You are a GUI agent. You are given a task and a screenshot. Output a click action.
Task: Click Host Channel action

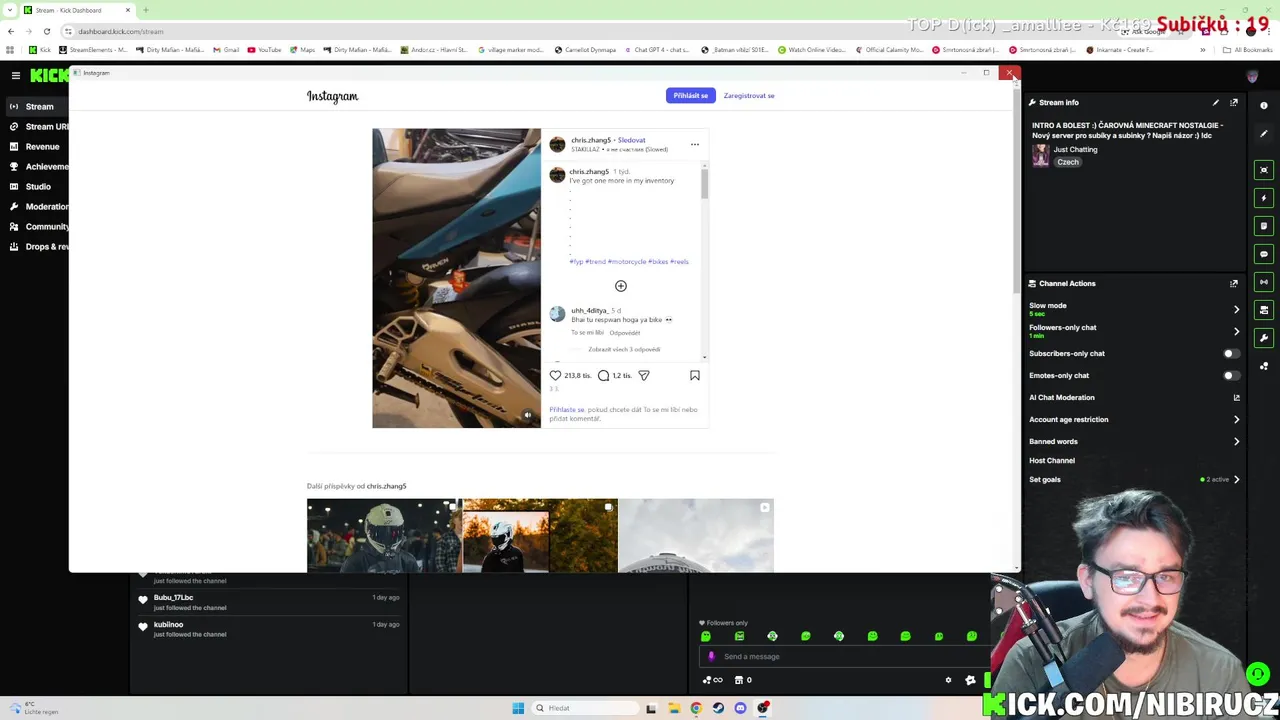(x=1052, y=460)
